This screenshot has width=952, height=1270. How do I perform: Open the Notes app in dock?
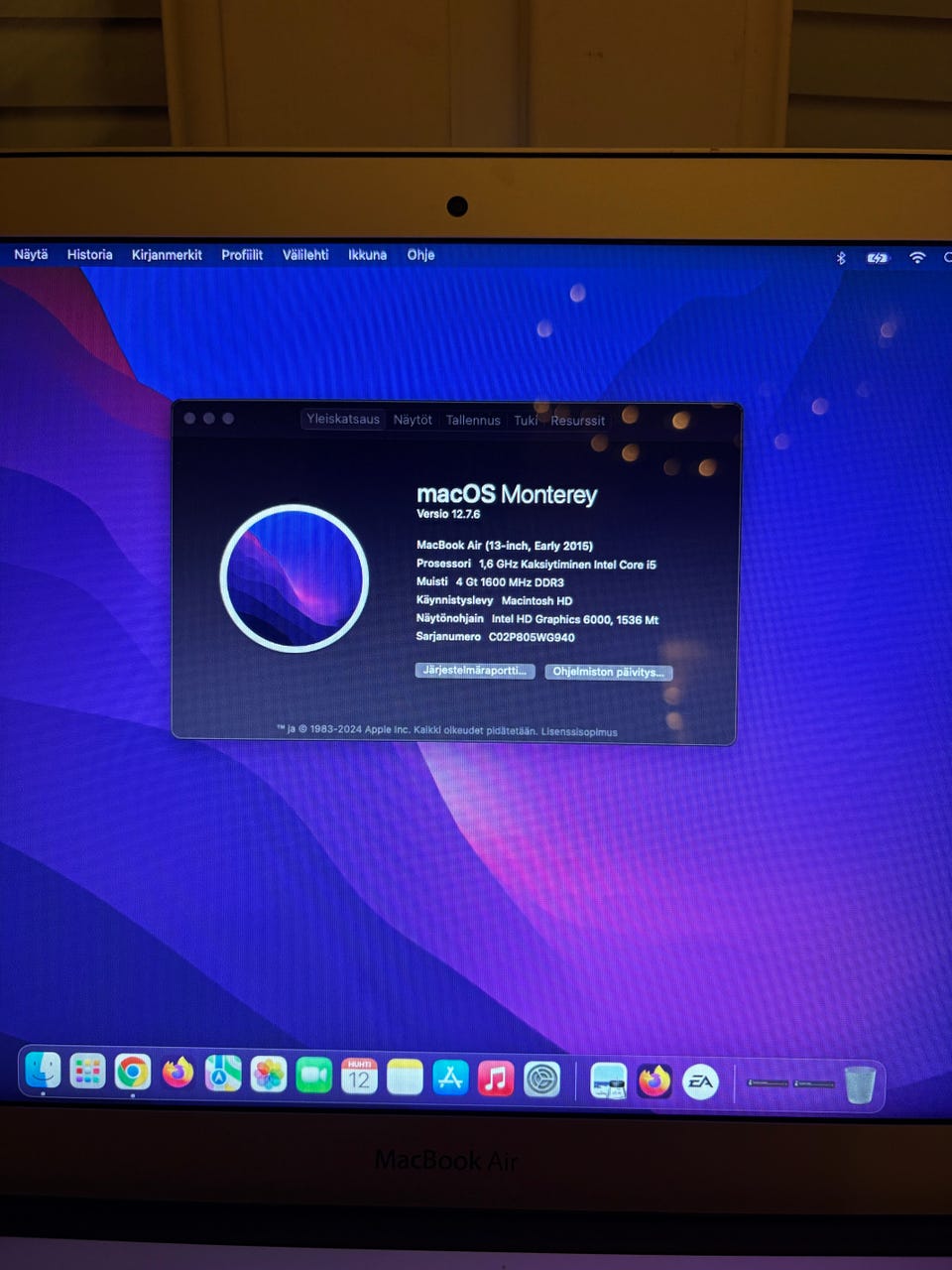[405, 1078]
